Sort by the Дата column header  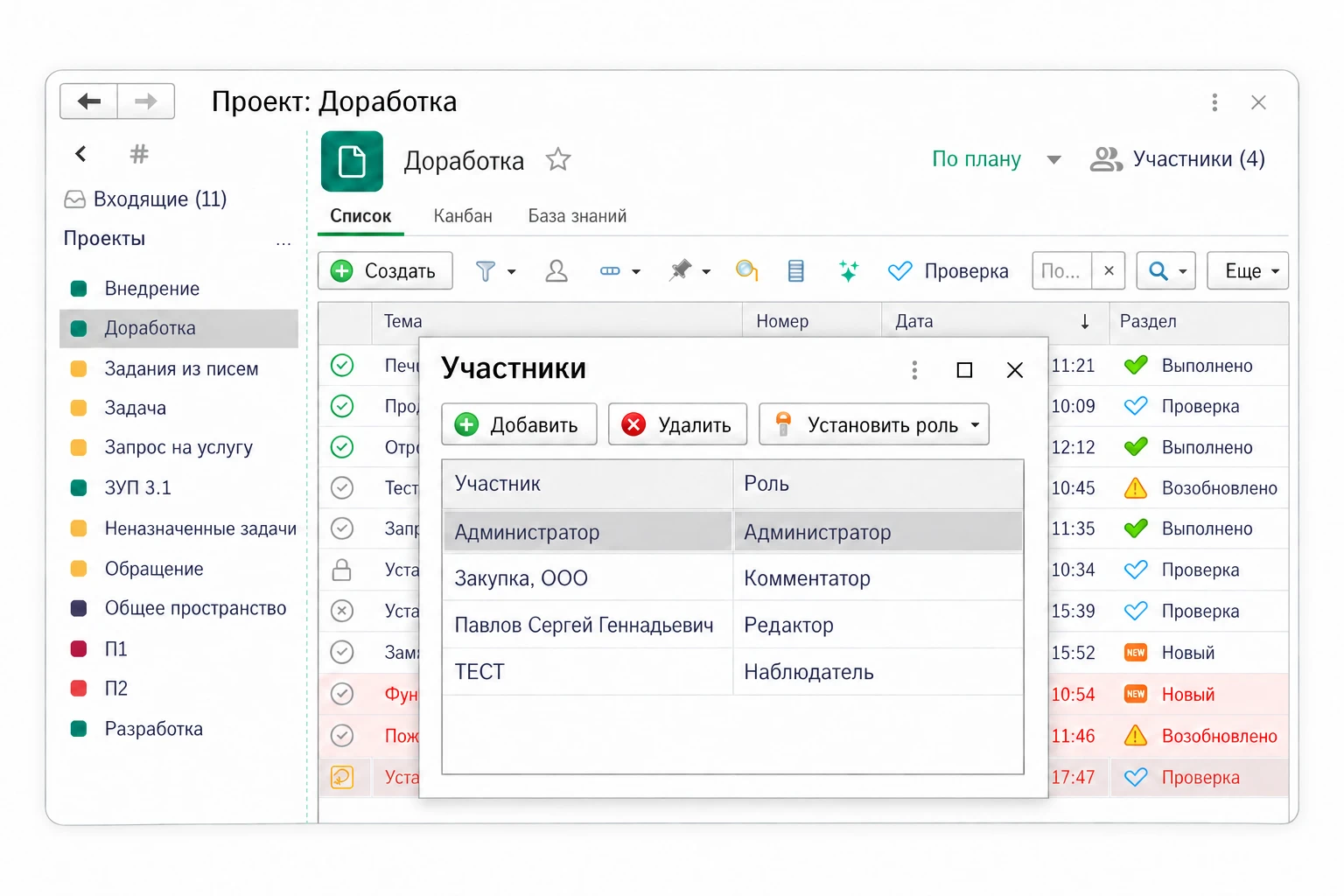994,321
